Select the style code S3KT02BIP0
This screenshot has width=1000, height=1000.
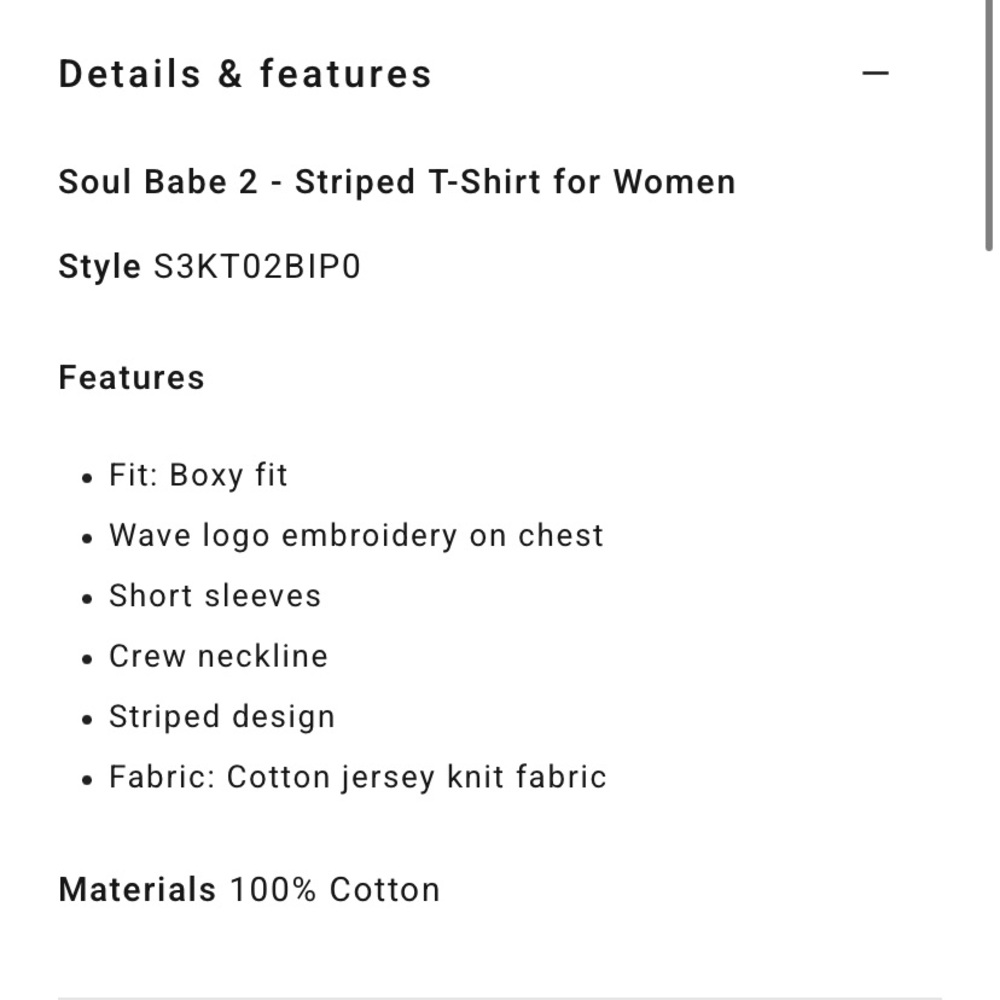point(257,266)
